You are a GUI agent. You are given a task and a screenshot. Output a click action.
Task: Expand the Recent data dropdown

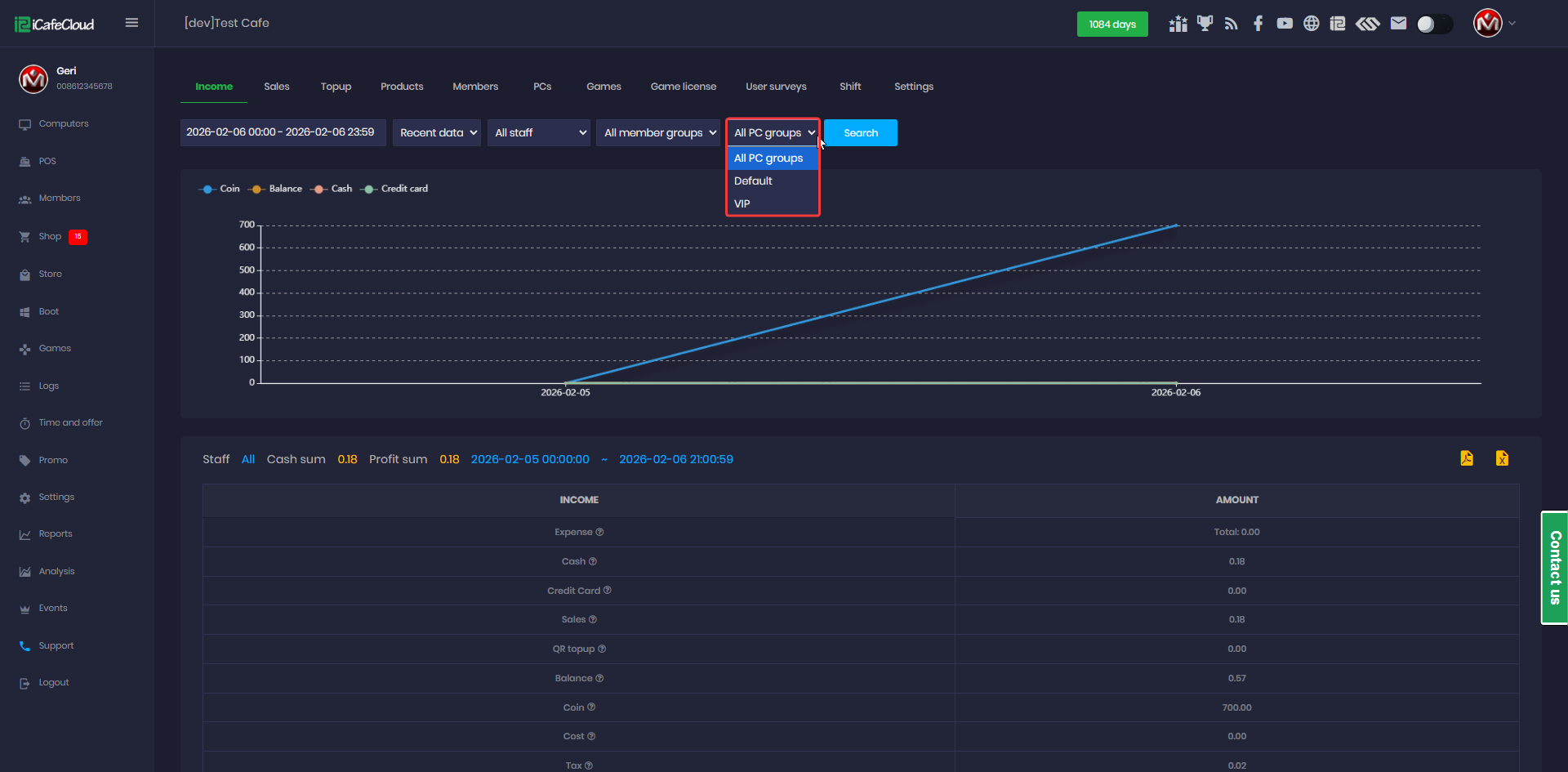point(438,133)
